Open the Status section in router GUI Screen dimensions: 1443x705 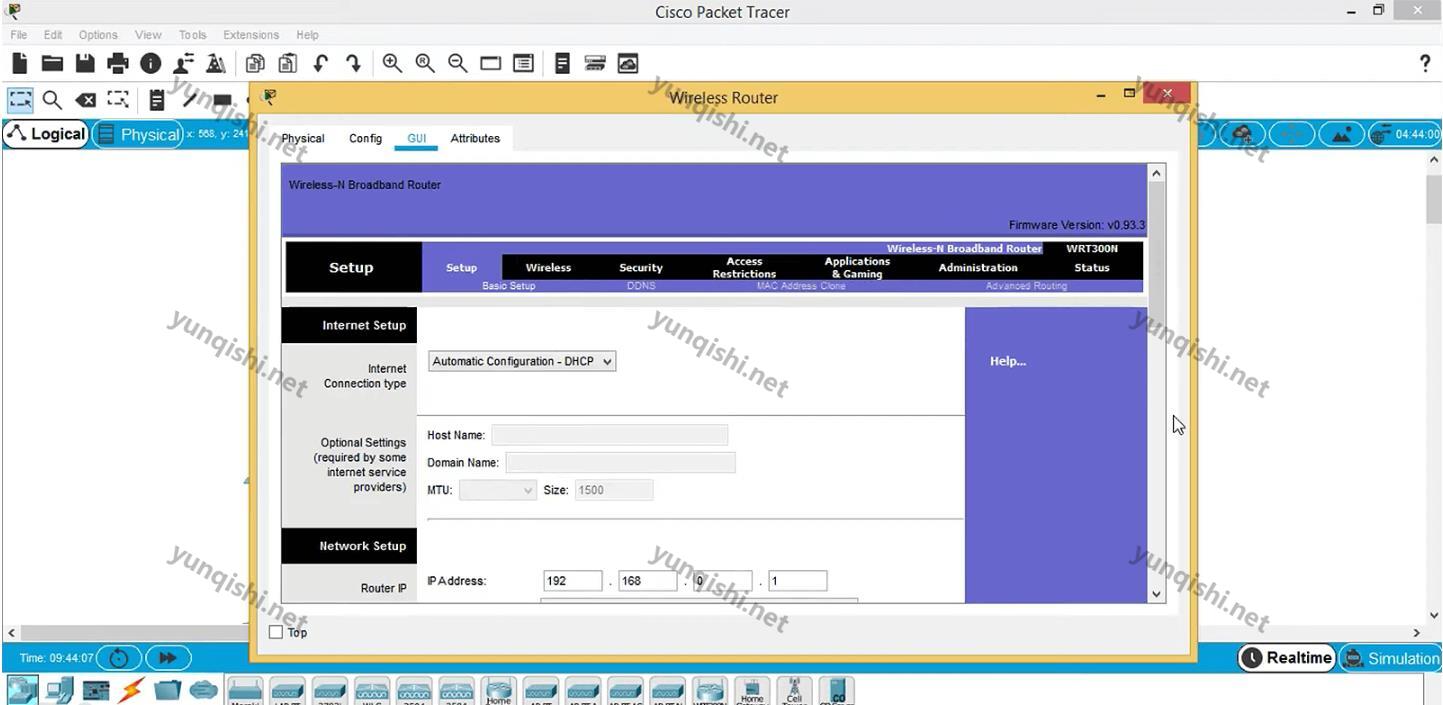(x=1092, y=267)
